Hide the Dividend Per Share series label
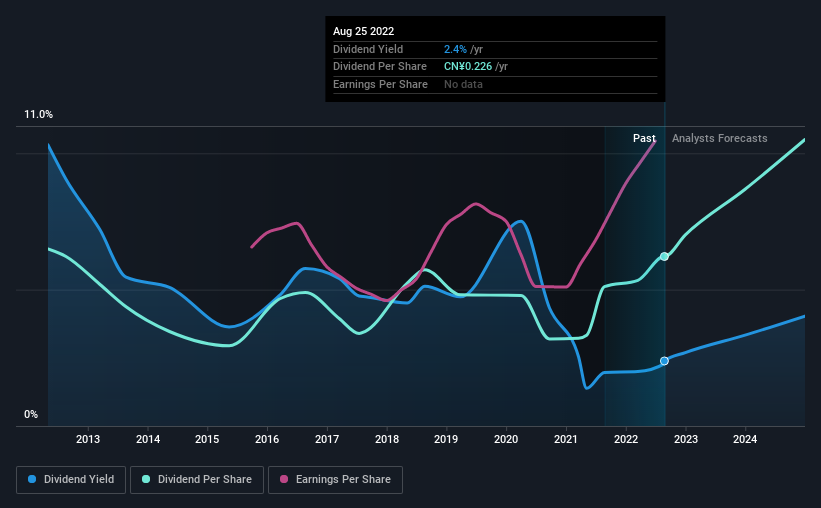 point(203,480)
